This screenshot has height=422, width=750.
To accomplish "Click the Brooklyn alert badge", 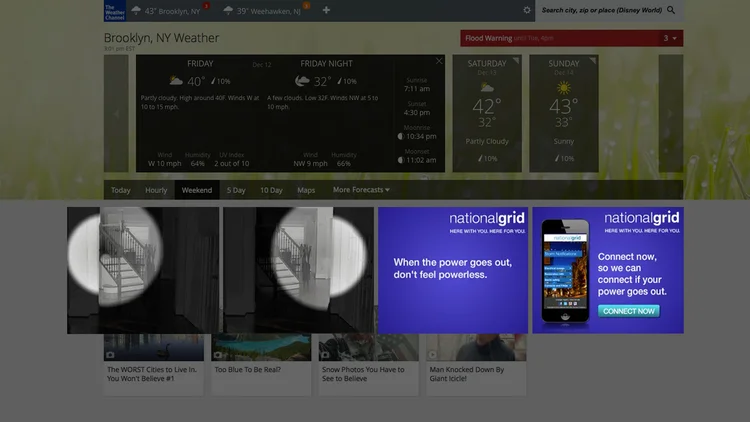I will click(x=206, y=6).
